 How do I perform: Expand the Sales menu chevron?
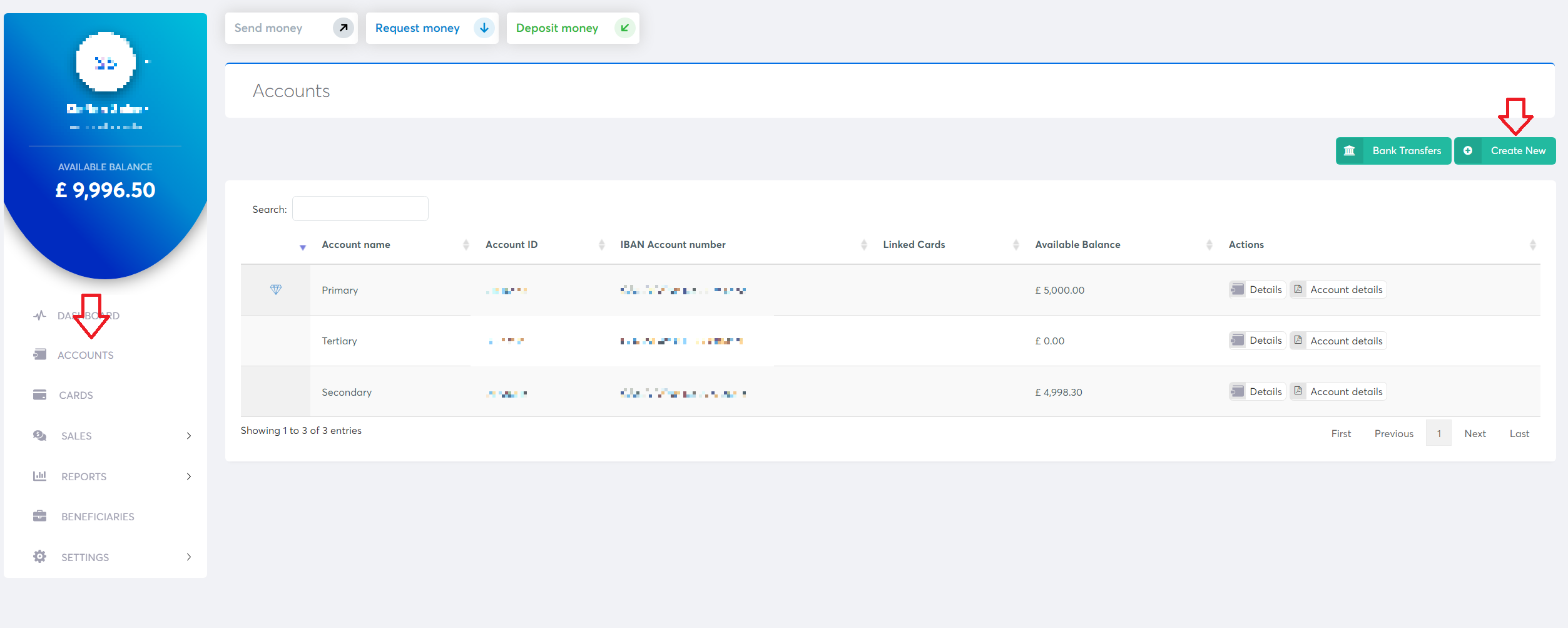pyautogui.click(x=189, y=436)
